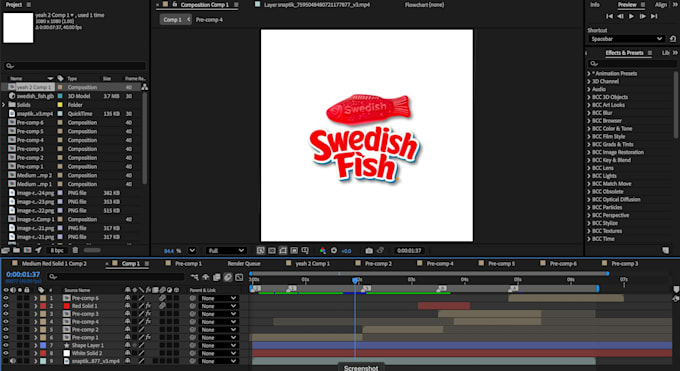Toggle lock switch for Pre-comp 2 layer
The image size is (680, 371).
pyautogui.click(x=26, y=330)
